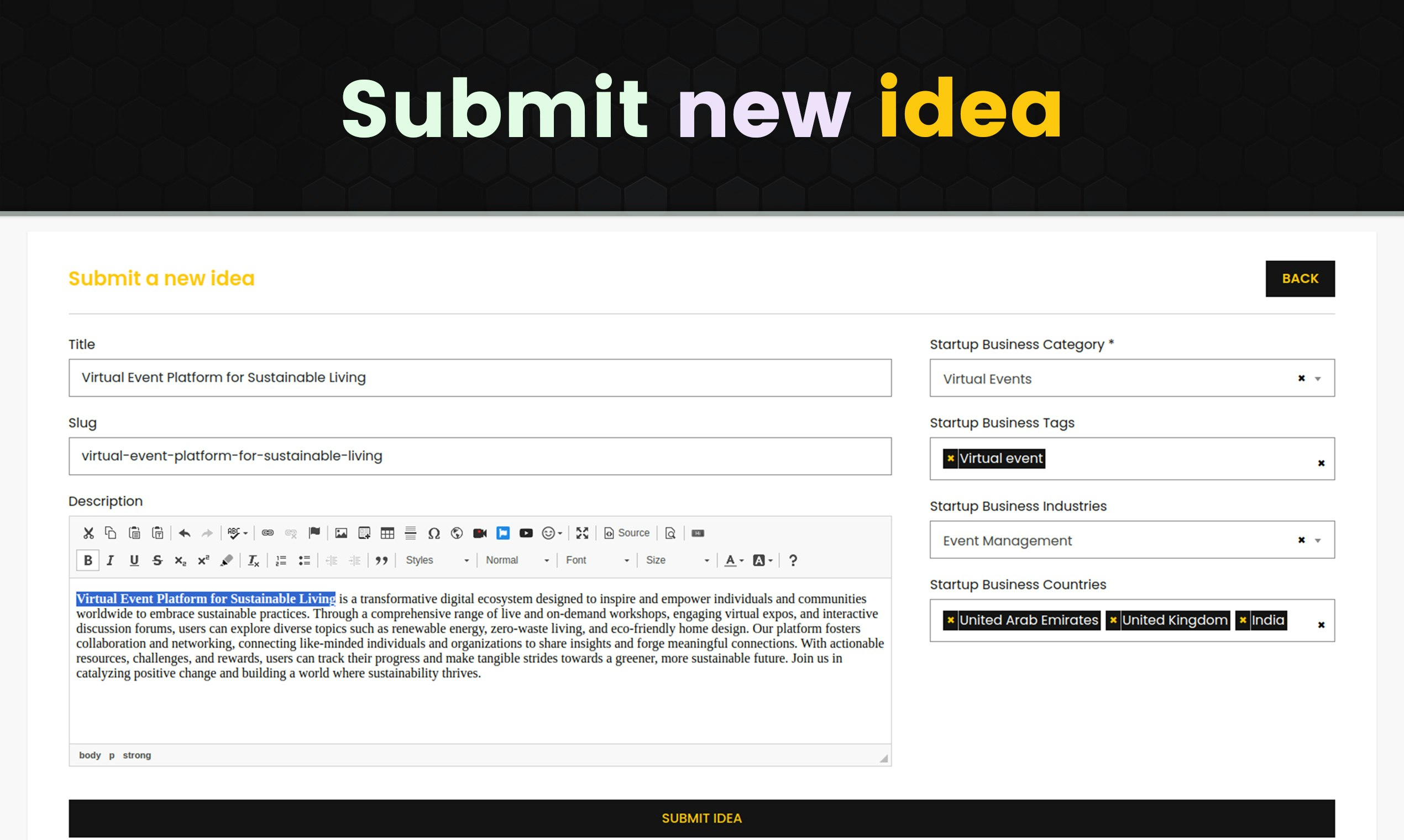The image size is (1404, 840).
Task: Switch editor to Source view
Action: pyautogui.click(x=627, y=533)
